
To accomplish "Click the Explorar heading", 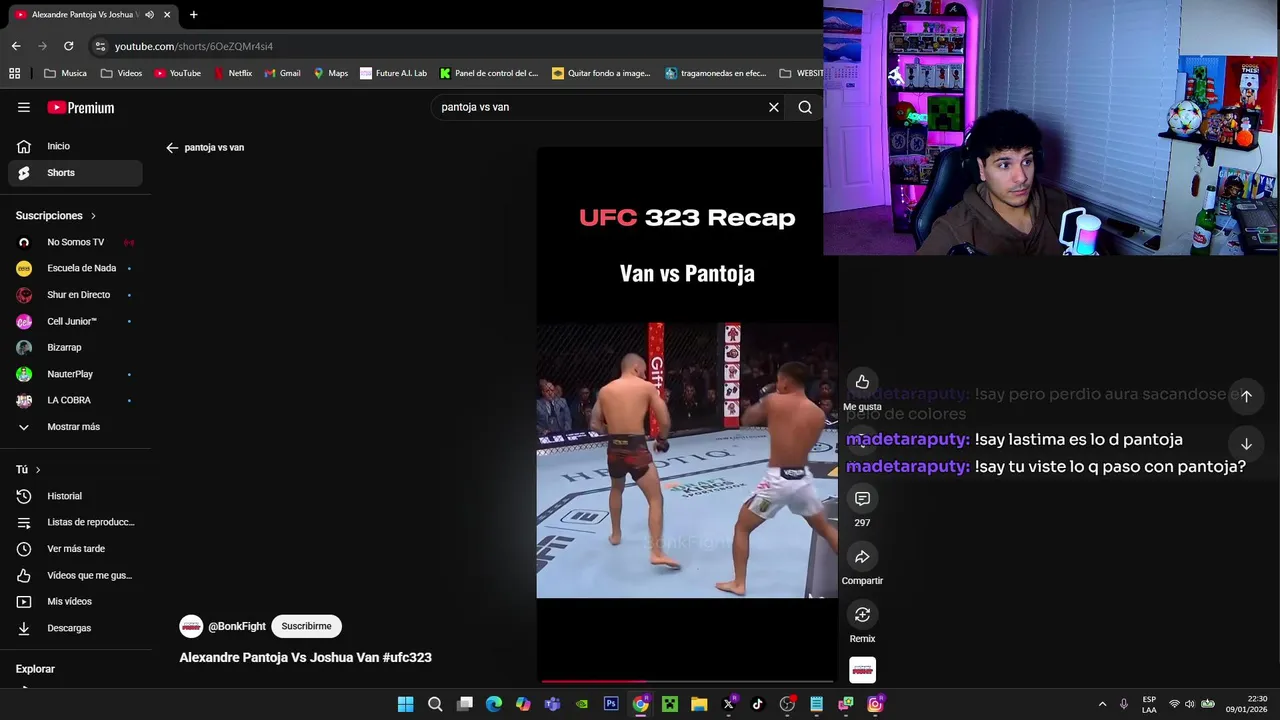I will tap(35, 669).
